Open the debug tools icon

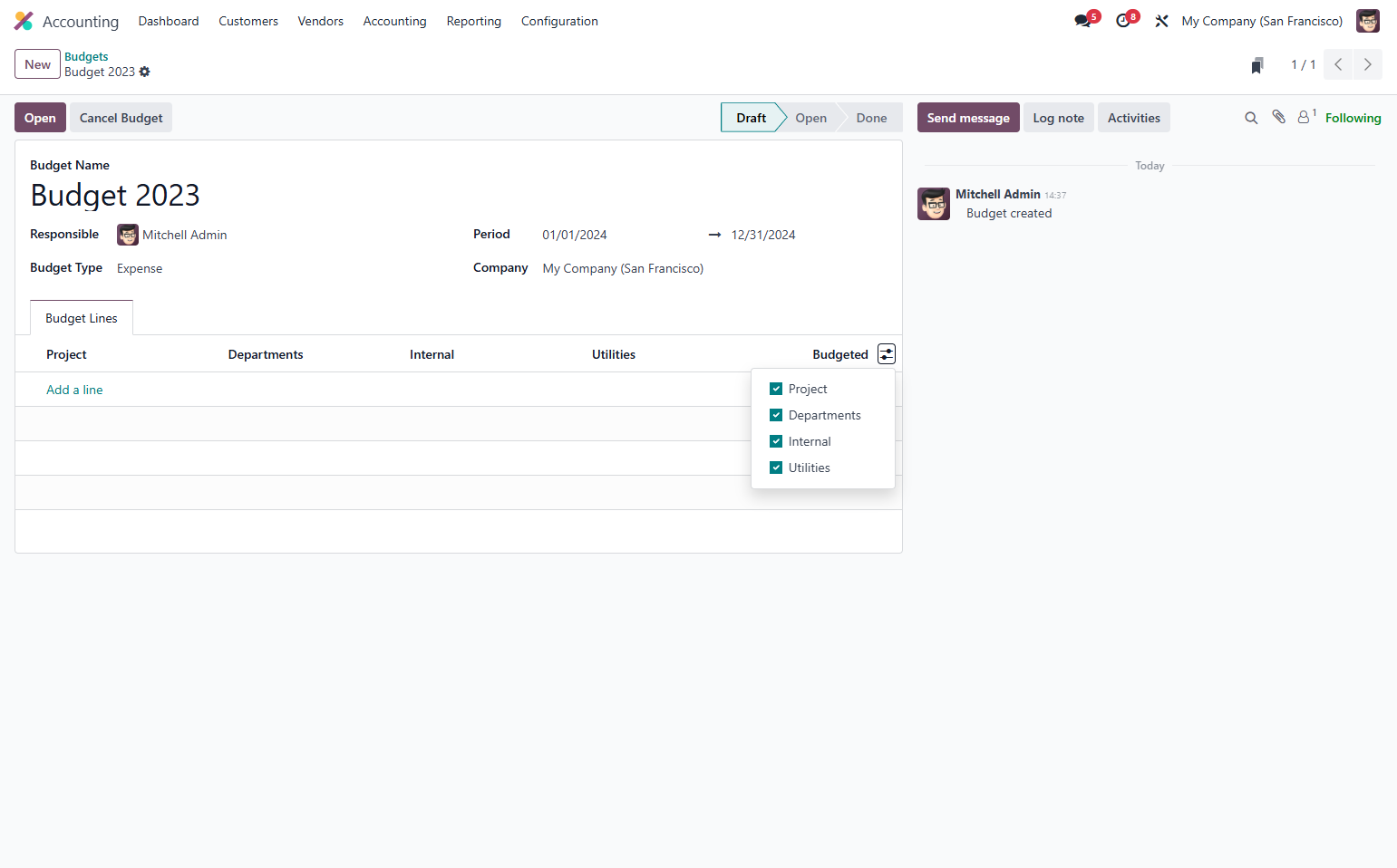(1161, 21)
